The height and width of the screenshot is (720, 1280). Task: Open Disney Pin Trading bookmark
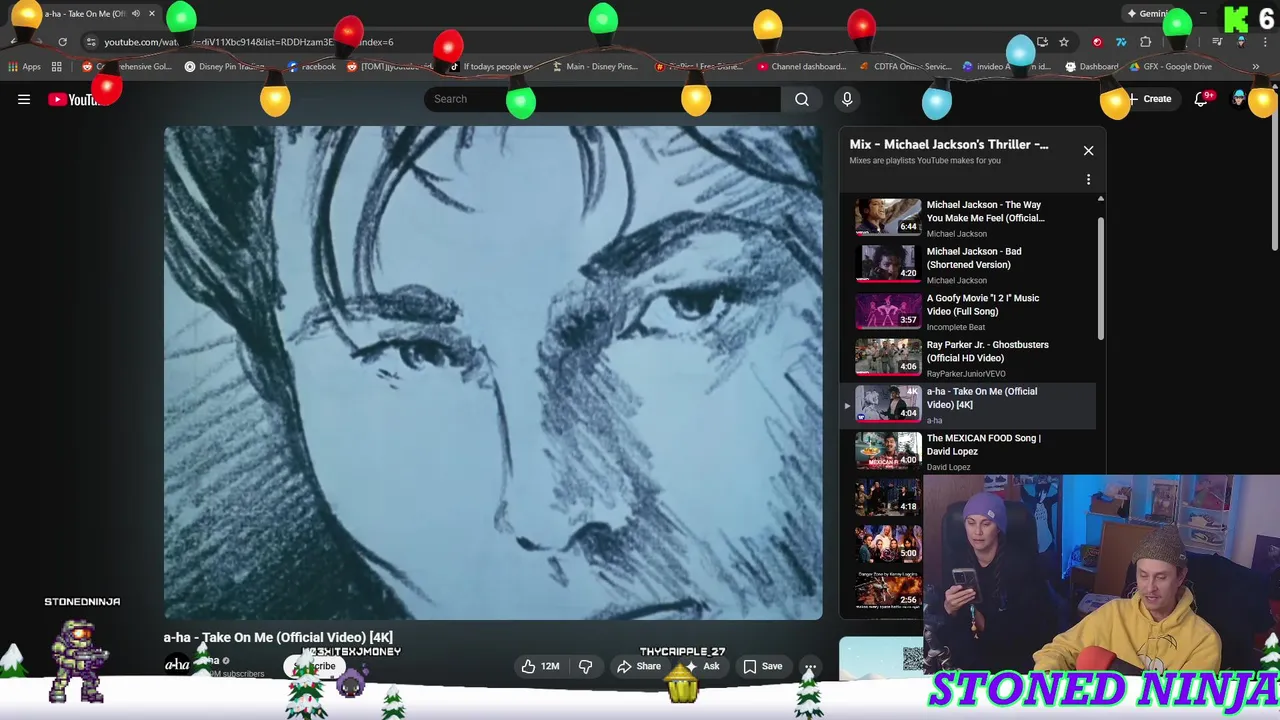[x=224, y=67]
